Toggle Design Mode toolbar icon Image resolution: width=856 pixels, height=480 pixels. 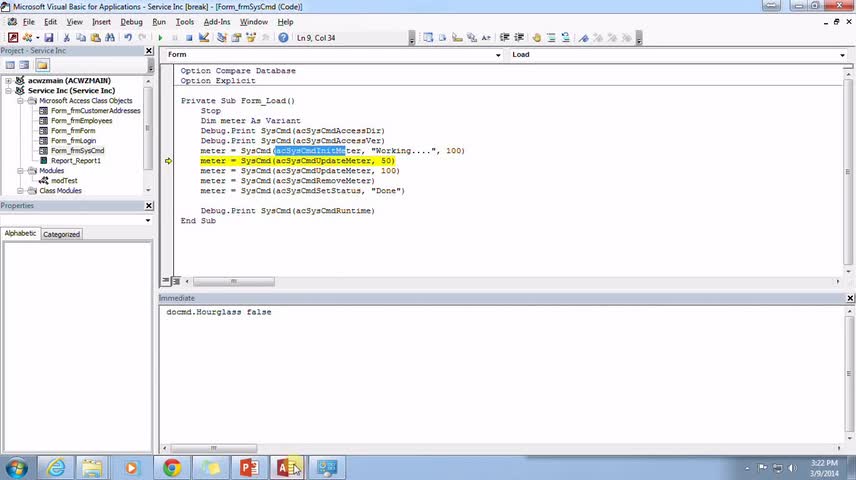pyautogui.click(x=204, y=38)
